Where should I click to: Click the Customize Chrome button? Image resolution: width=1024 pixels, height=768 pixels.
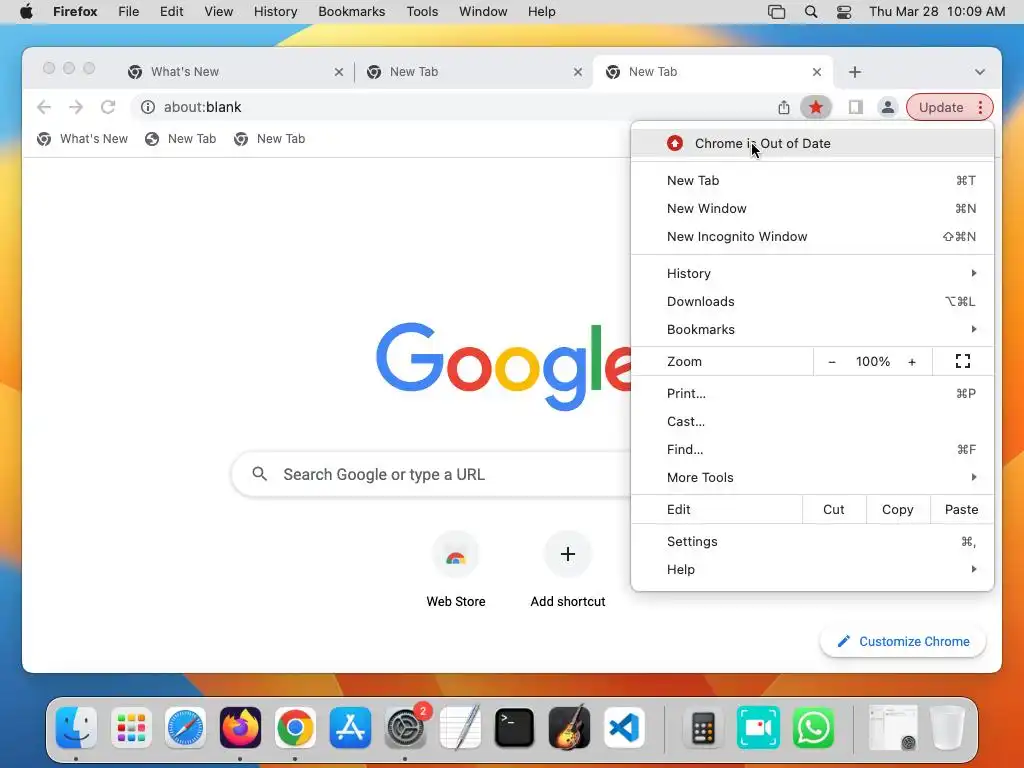[903, 641]
